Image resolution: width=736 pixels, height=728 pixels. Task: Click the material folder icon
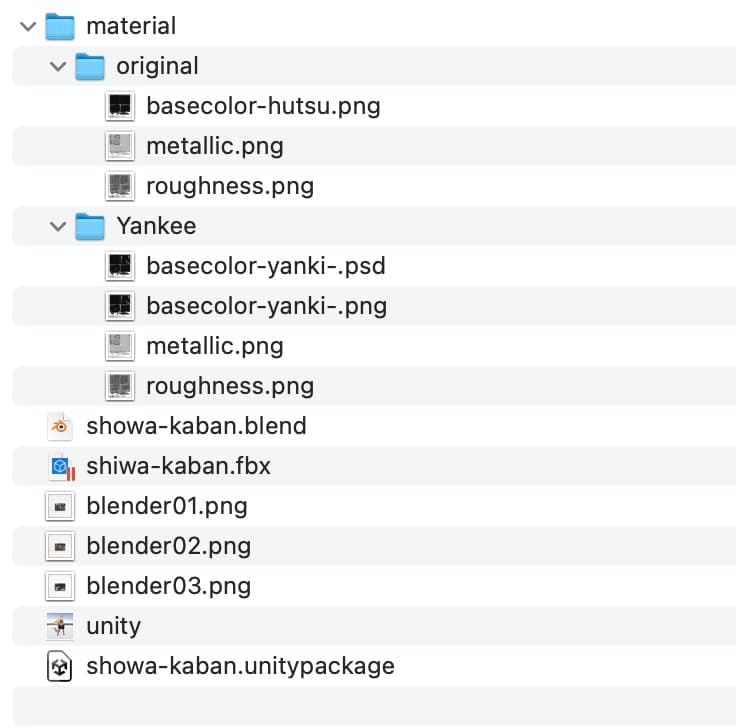(x=60, y=26)
